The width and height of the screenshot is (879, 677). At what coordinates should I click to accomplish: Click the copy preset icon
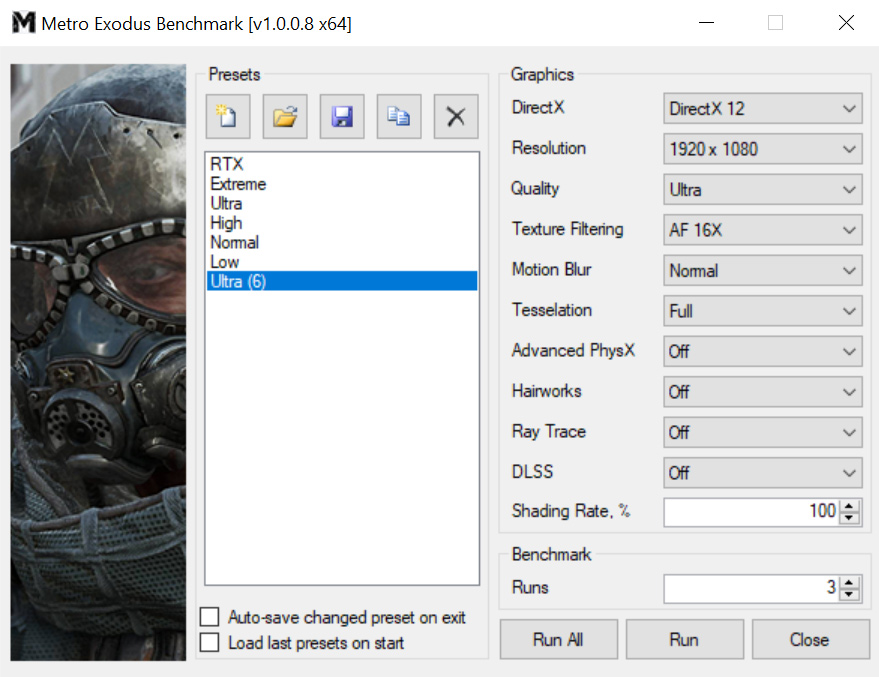point(399,116)
